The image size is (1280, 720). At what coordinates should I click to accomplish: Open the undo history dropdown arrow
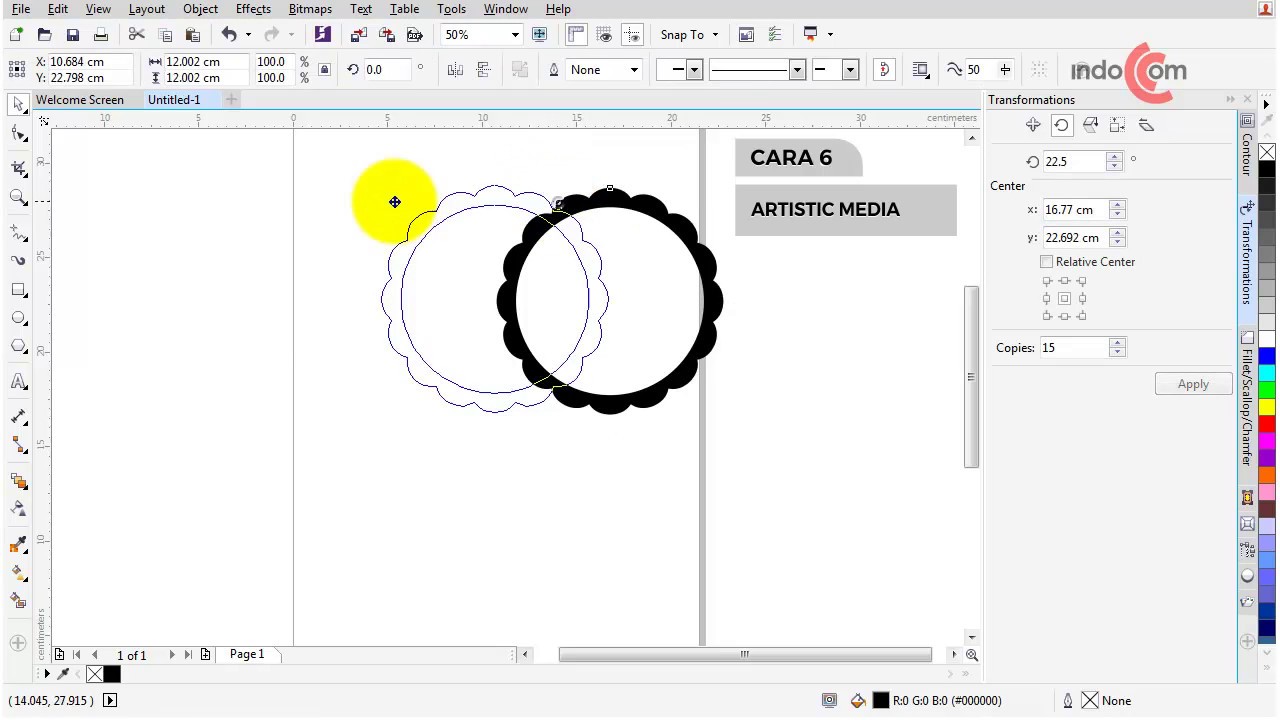click(248, 34)
